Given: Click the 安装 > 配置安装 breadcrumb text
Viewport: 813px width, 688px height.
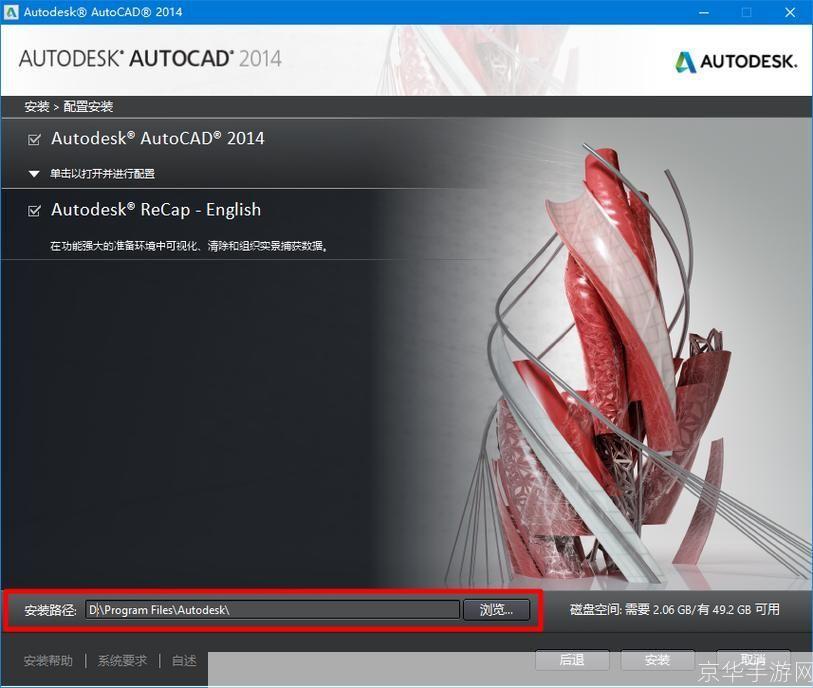Looking at the screenshot, I should [68, 107].
